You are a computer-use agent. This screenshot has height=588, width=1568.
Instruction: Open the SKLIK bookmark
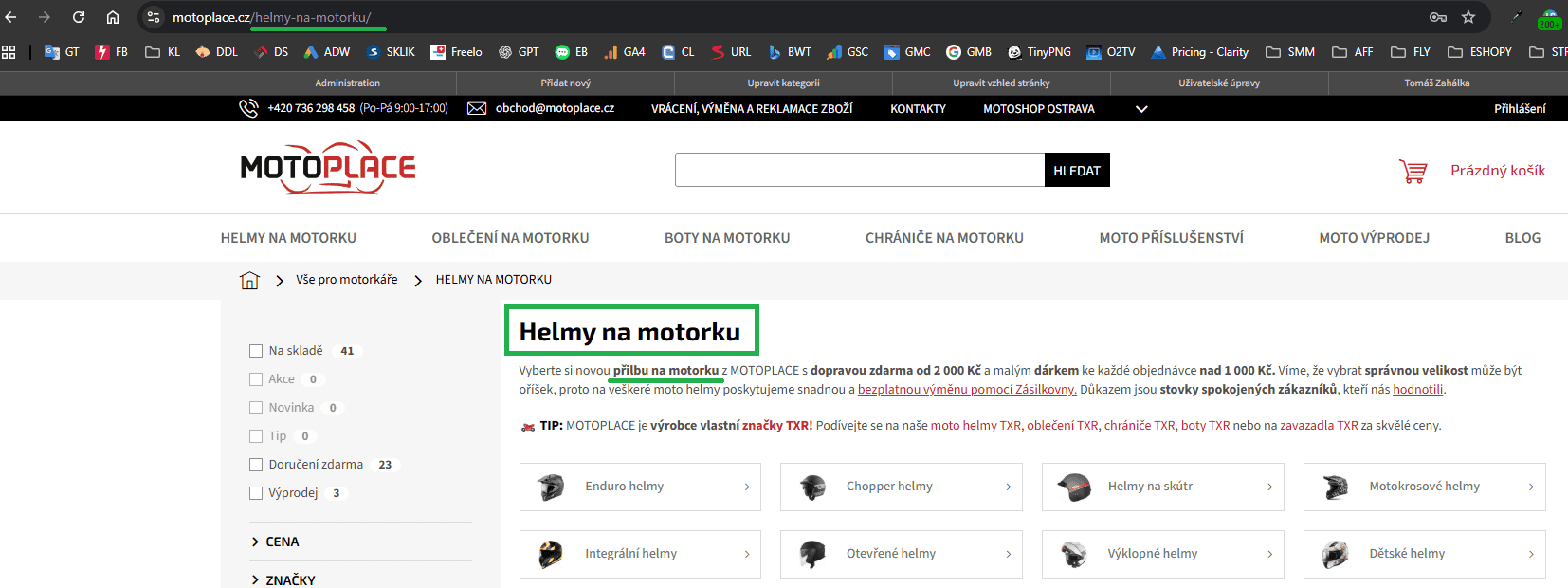coord(391,52)
